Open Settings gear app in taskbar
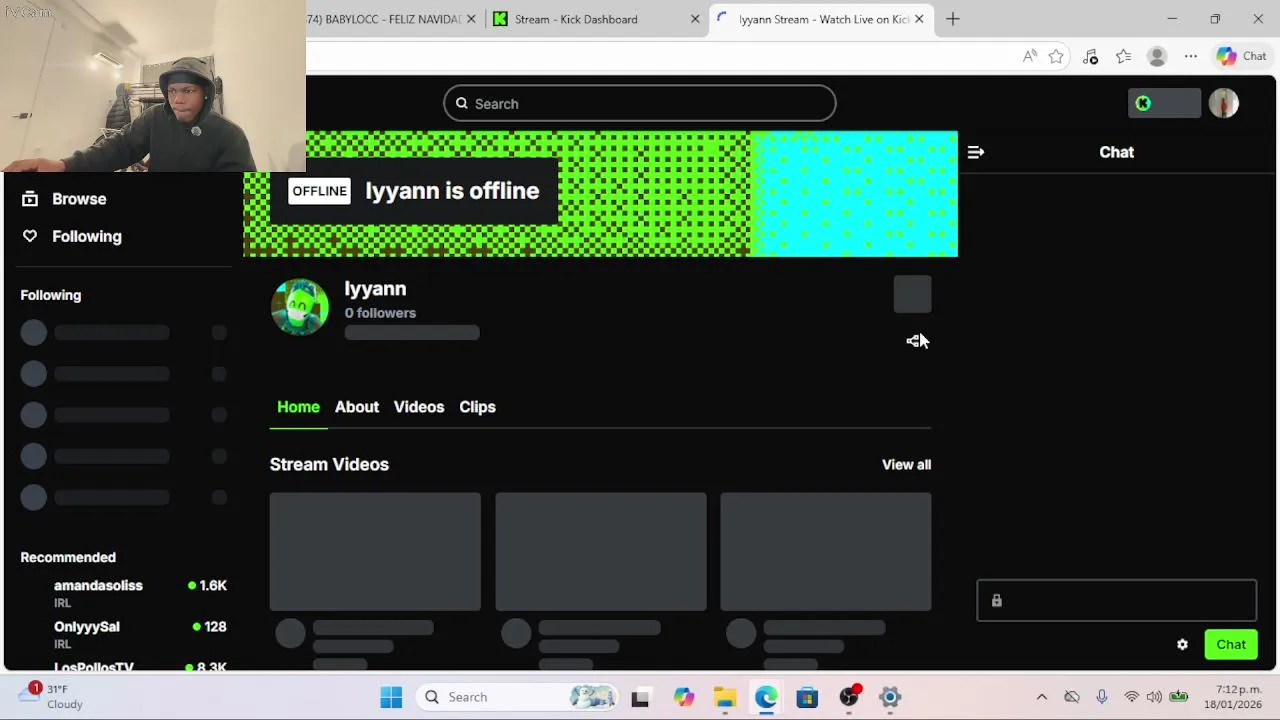The image size is (1280, 720). [890, 697]
